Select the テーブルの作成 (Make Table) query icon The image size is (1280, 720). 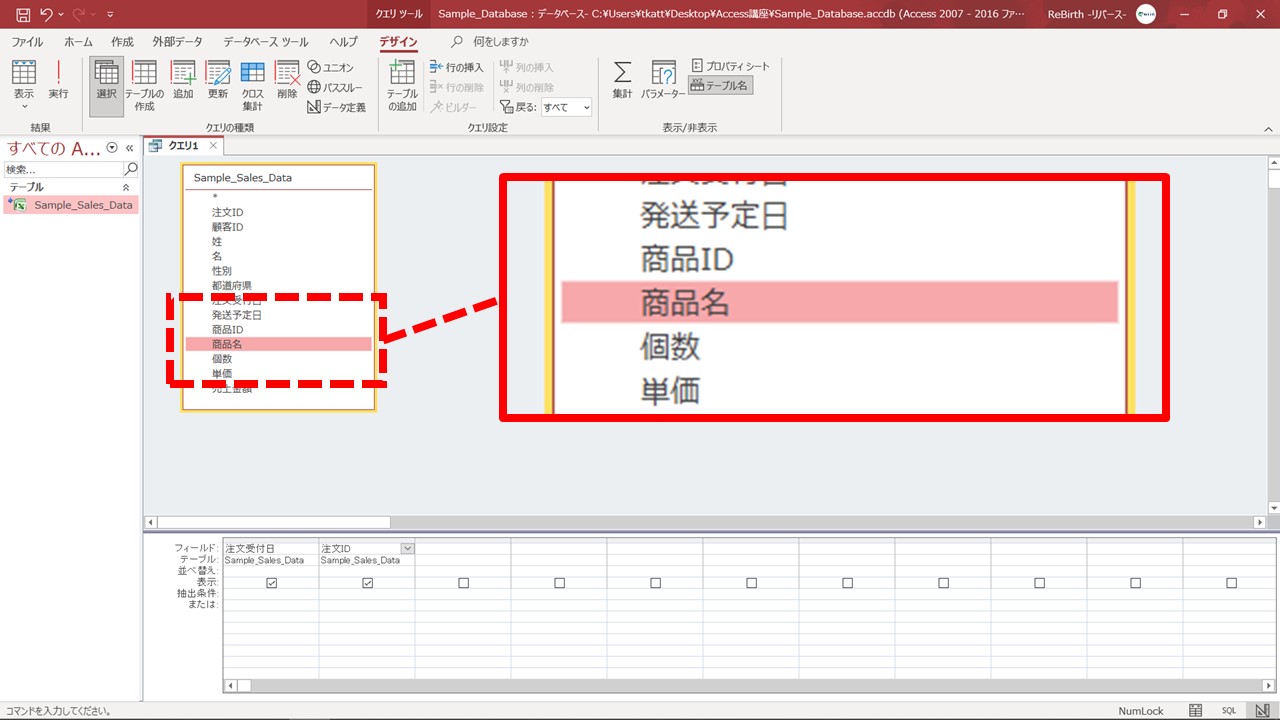point(144,84)
